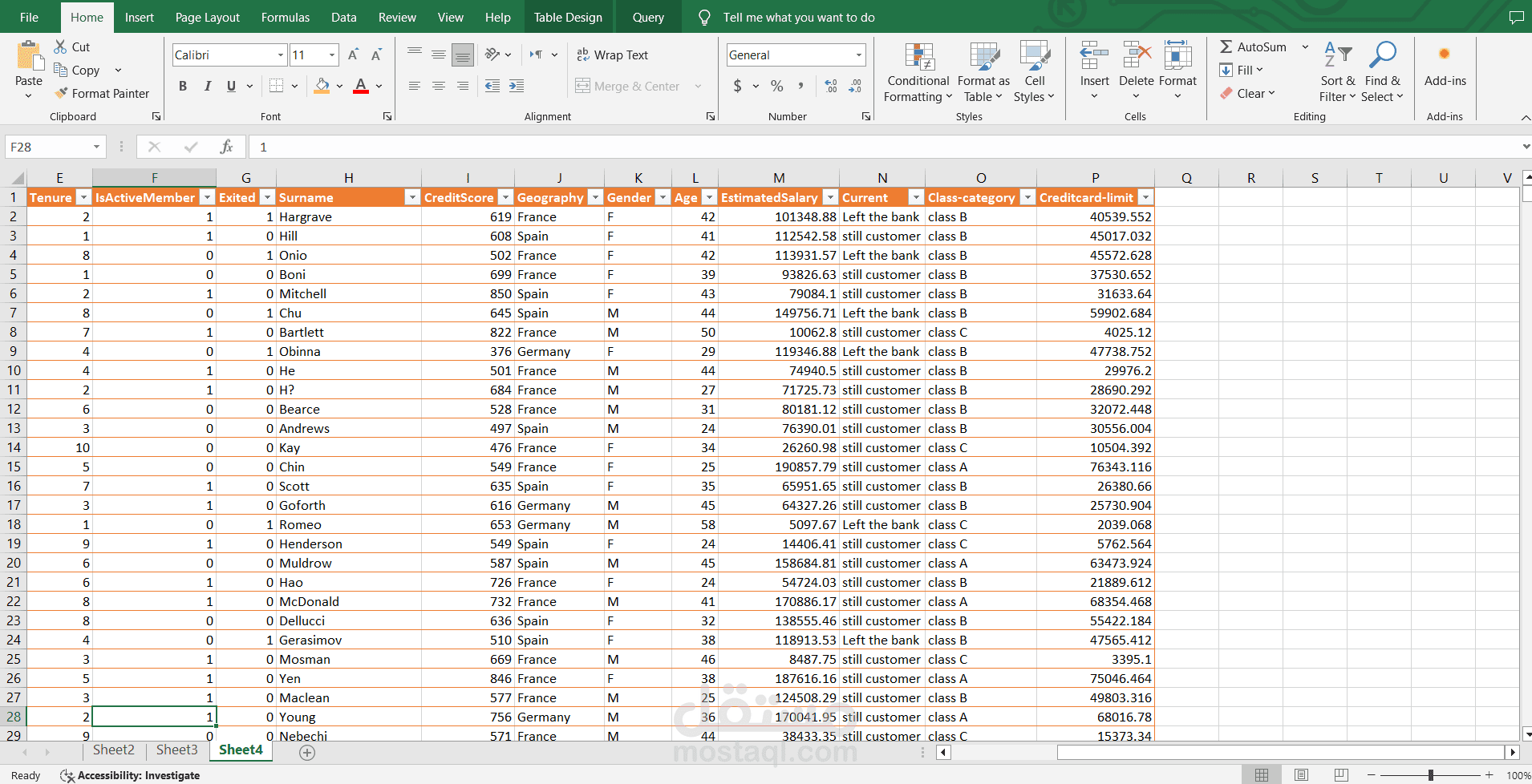Open Conditional Formatting
Screen dimensions: 1532x784
[918, 72]
